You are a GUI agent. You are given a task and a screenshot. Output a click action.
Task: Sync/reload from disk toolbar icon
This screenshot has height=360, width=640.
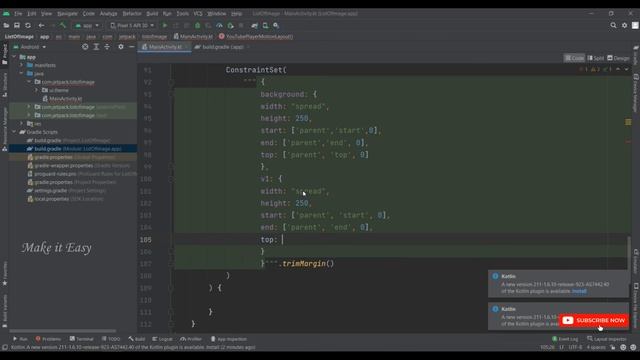point(28,25)
